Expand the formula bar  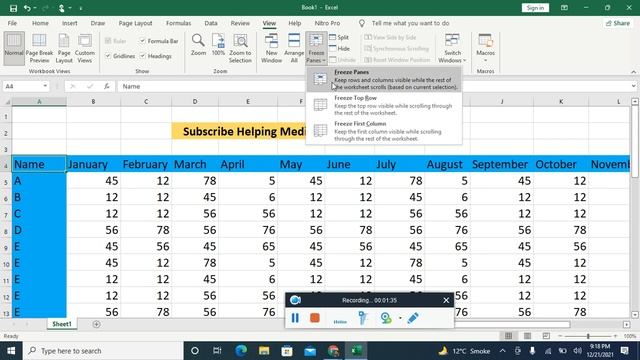(x=633, y=86)
